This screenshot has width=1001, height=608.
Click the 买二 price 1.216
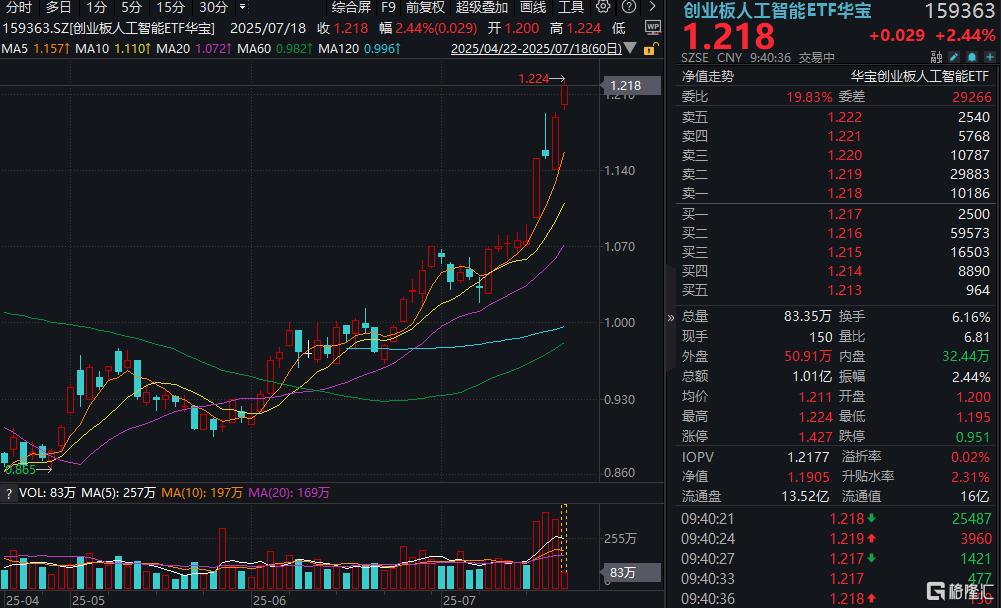pos(845,233)
